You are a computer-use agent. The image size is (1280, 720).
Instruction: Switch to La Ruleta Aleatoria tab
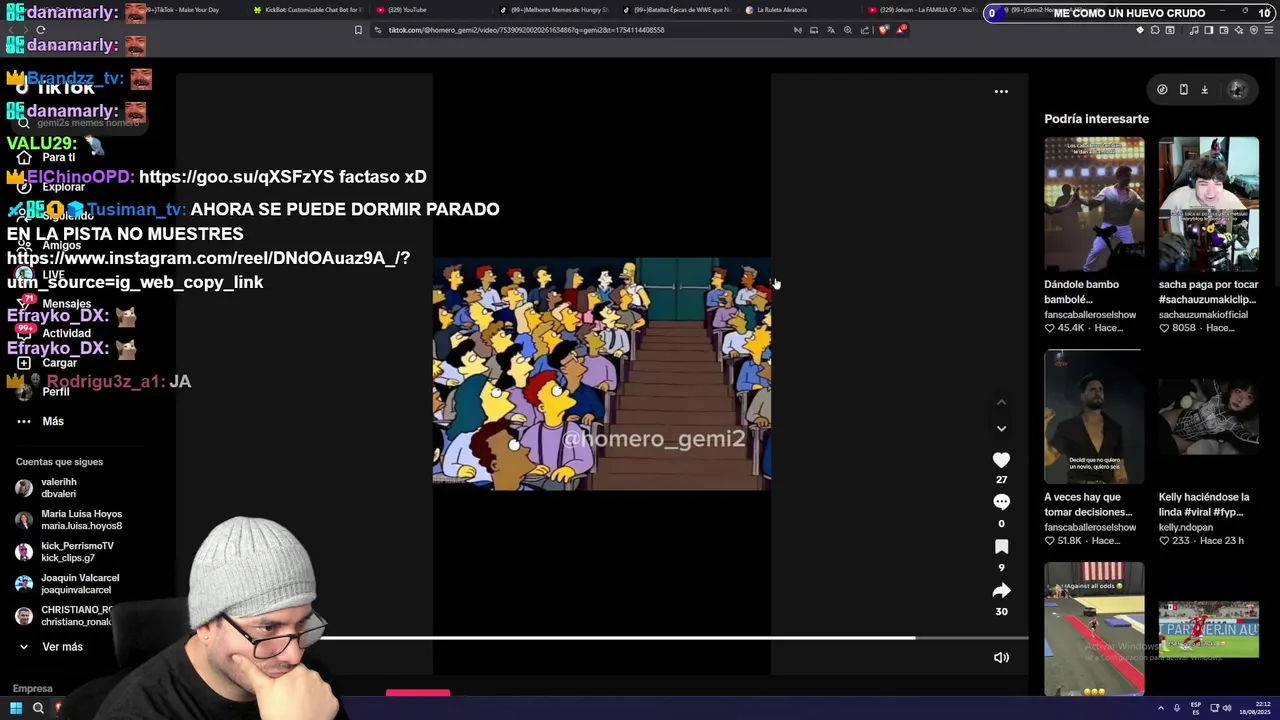pos(800,10)
